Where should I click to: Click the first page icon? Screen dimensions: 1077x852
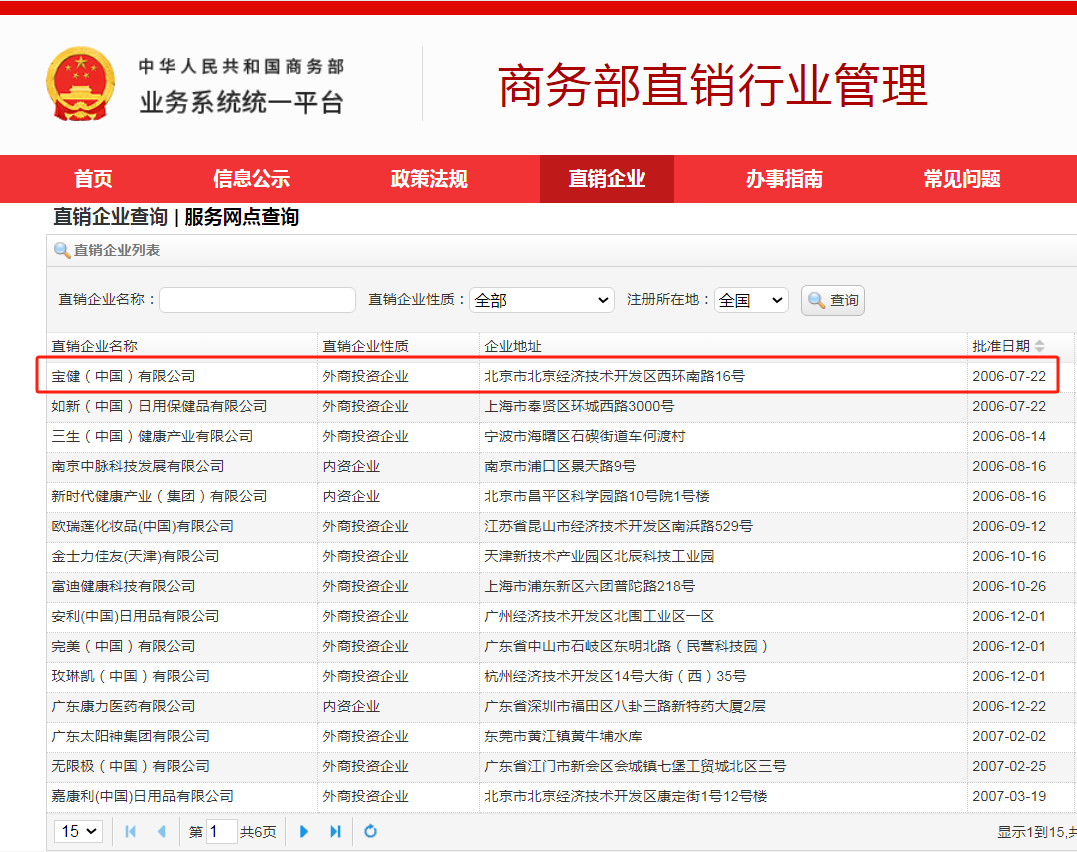pos(131,831)
